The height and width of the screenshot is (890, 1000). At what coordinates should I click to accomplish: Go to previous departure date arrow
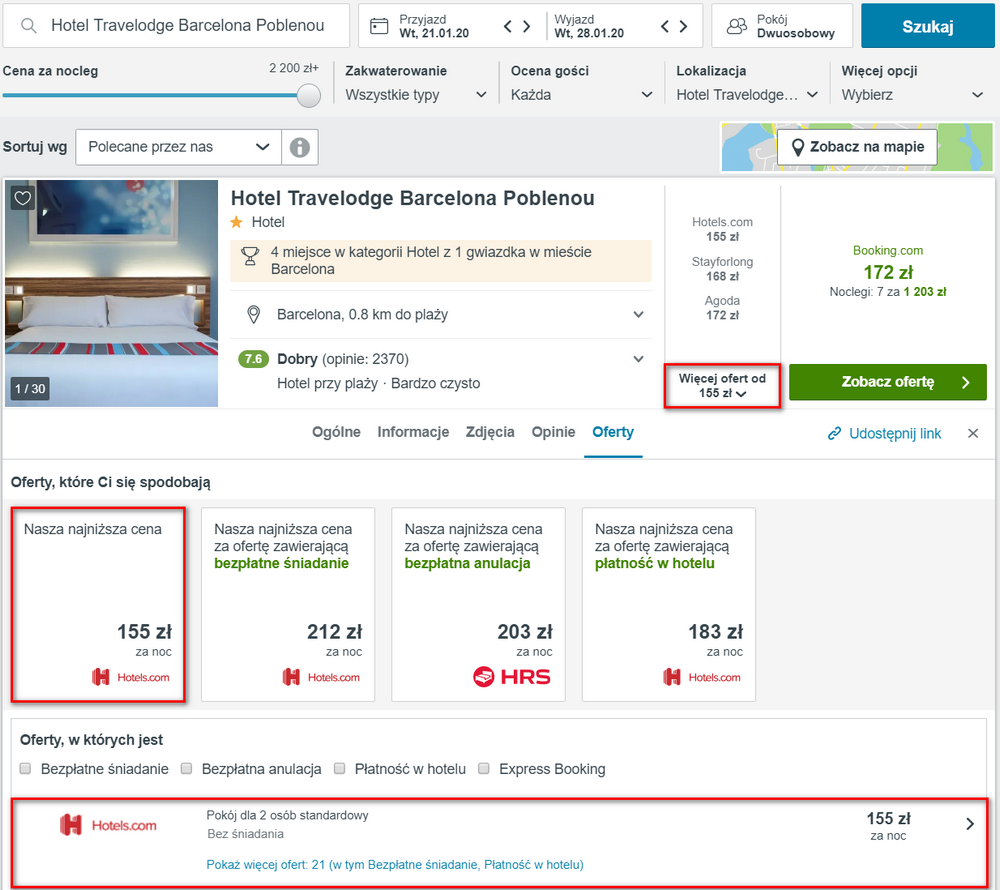tap(665, 26)
